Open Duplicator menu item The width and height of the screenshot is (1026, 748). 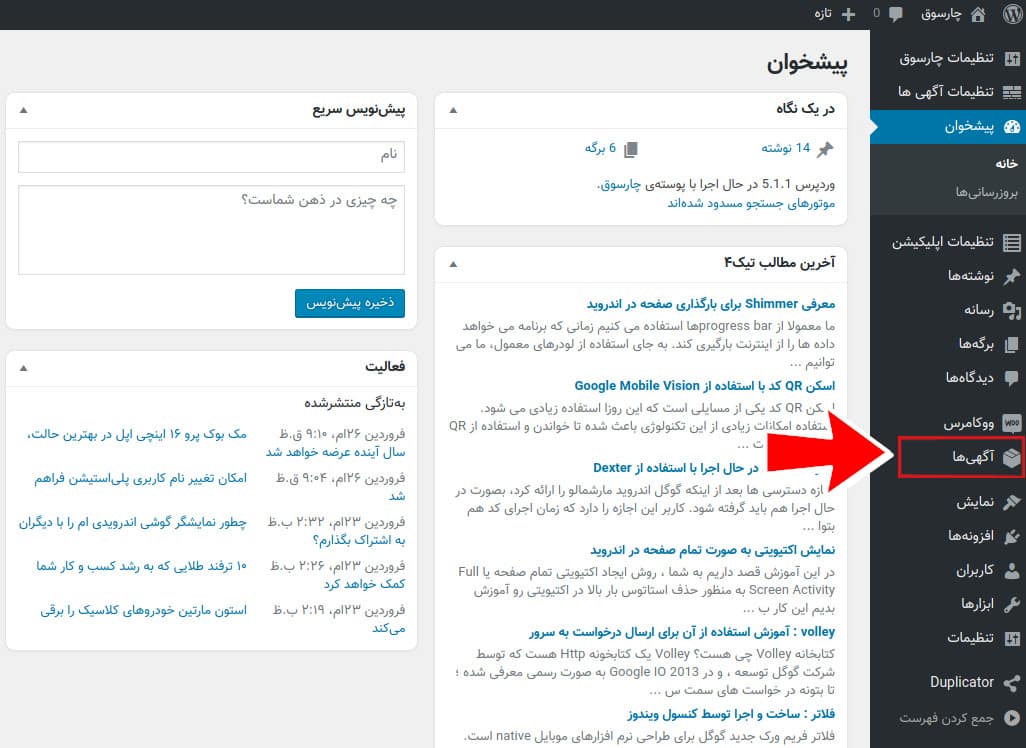[962, 683]
